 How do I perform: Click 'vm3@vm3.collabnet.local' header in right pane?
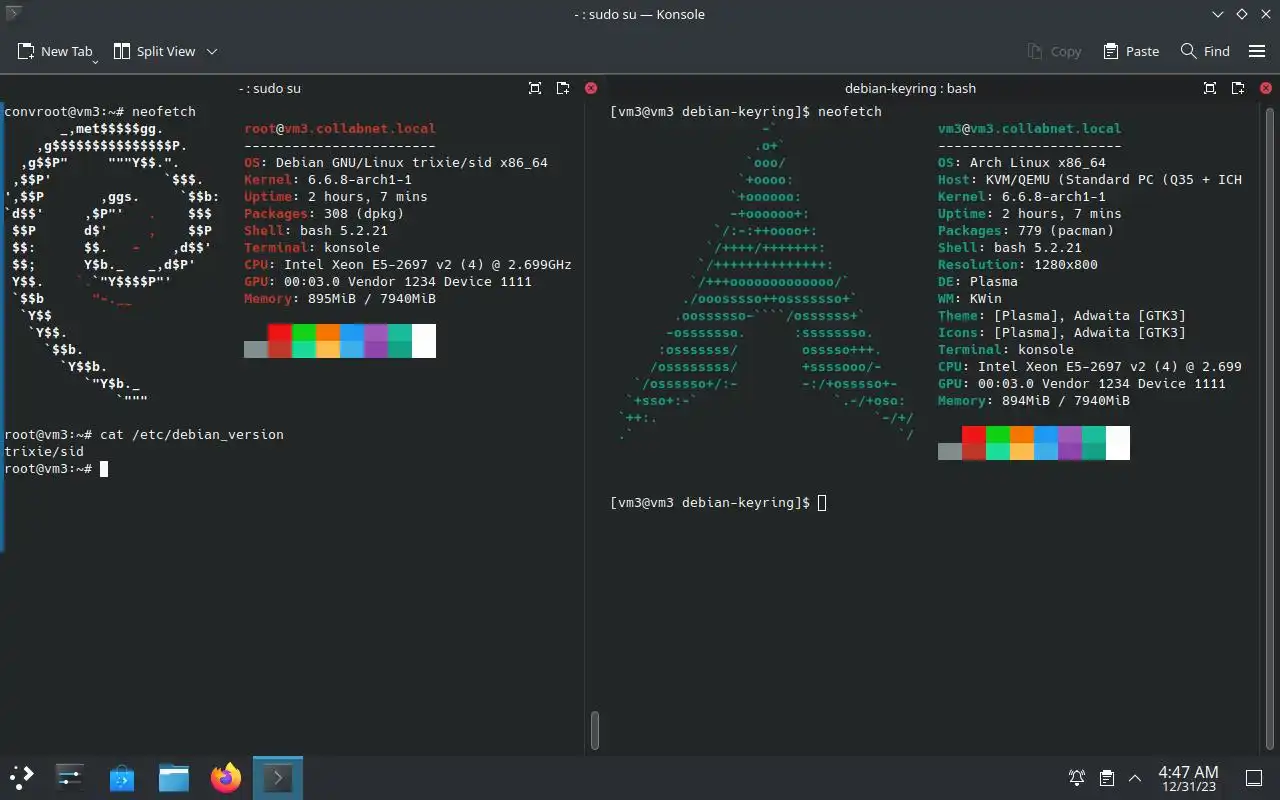(x=1030, y=128)
